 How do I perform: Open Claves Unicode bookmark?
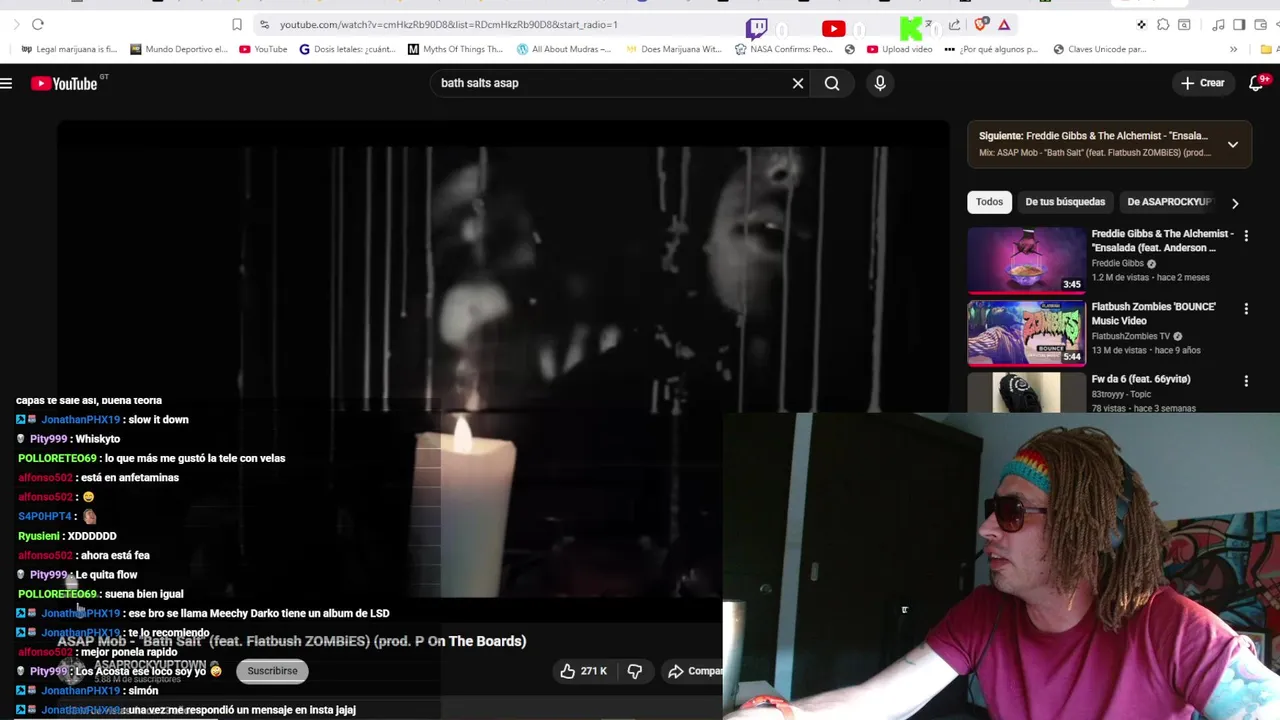1100,49
